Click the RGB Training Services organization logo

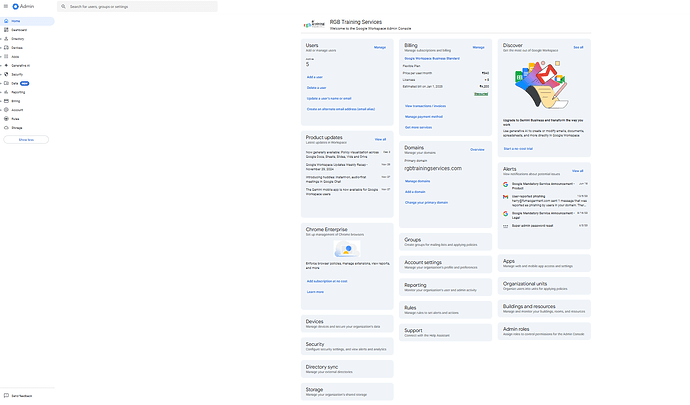click(x=314, y=25)
